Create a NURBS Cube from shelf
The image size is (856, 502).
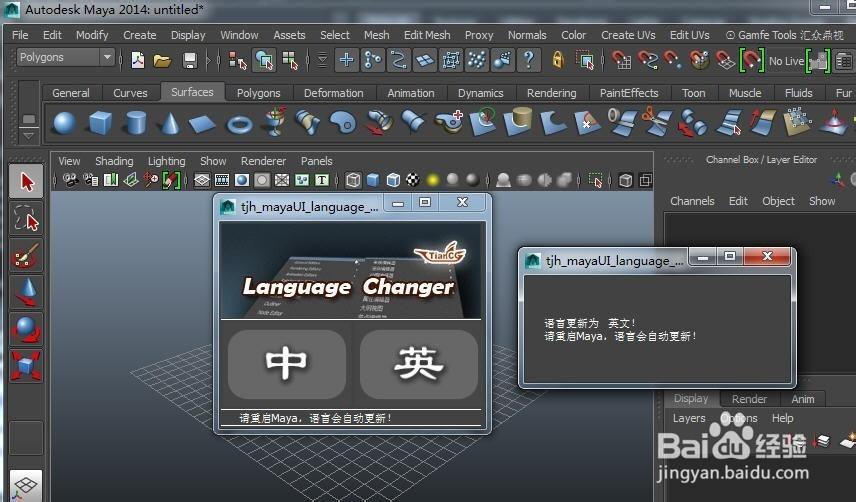click(x=100, y=122)
